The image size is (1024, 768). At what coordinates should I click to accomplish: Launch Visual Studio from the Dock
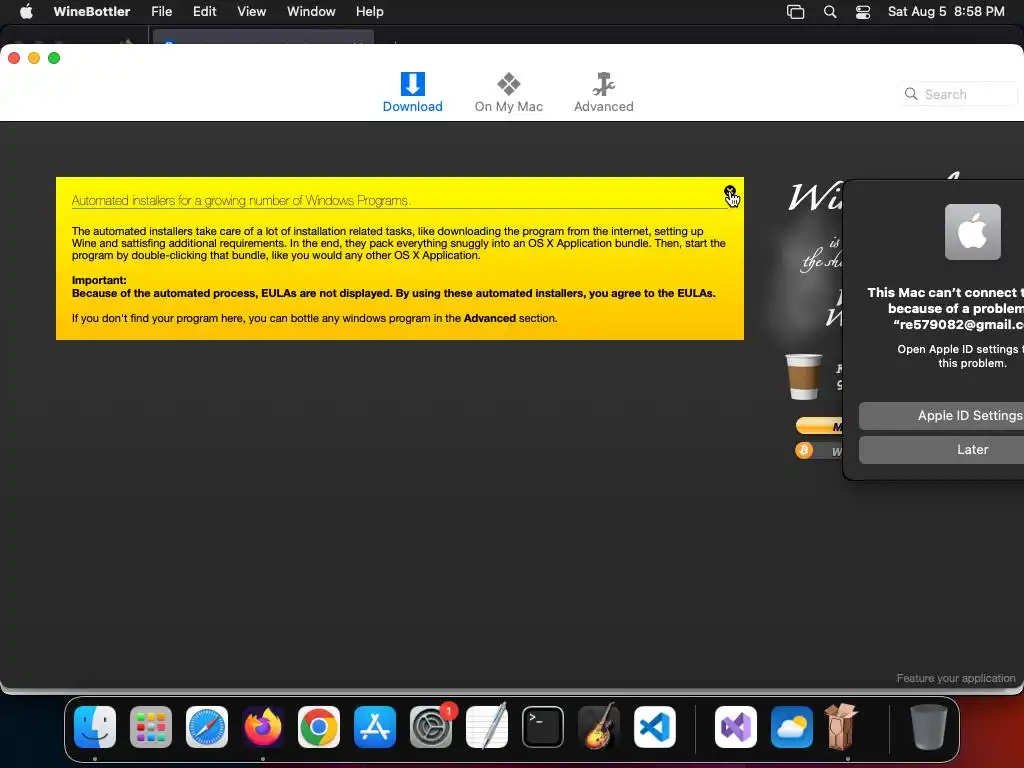tap(735, 726)
